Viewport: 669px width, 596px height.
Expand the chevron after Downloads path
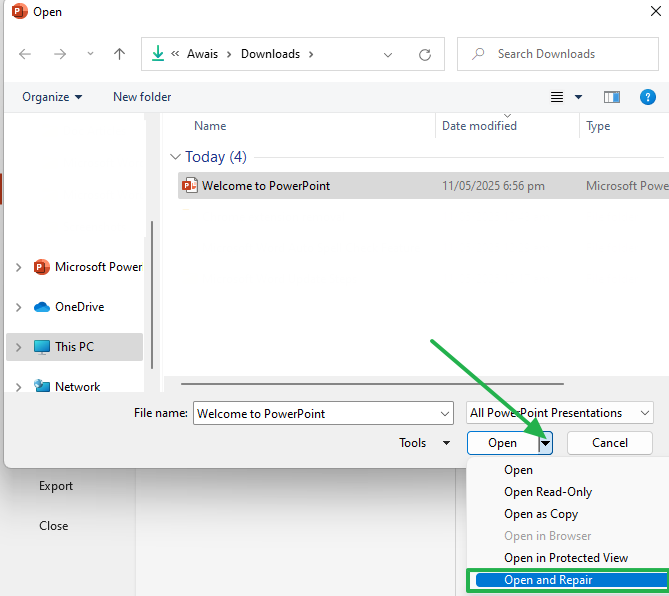coord(311,55)
